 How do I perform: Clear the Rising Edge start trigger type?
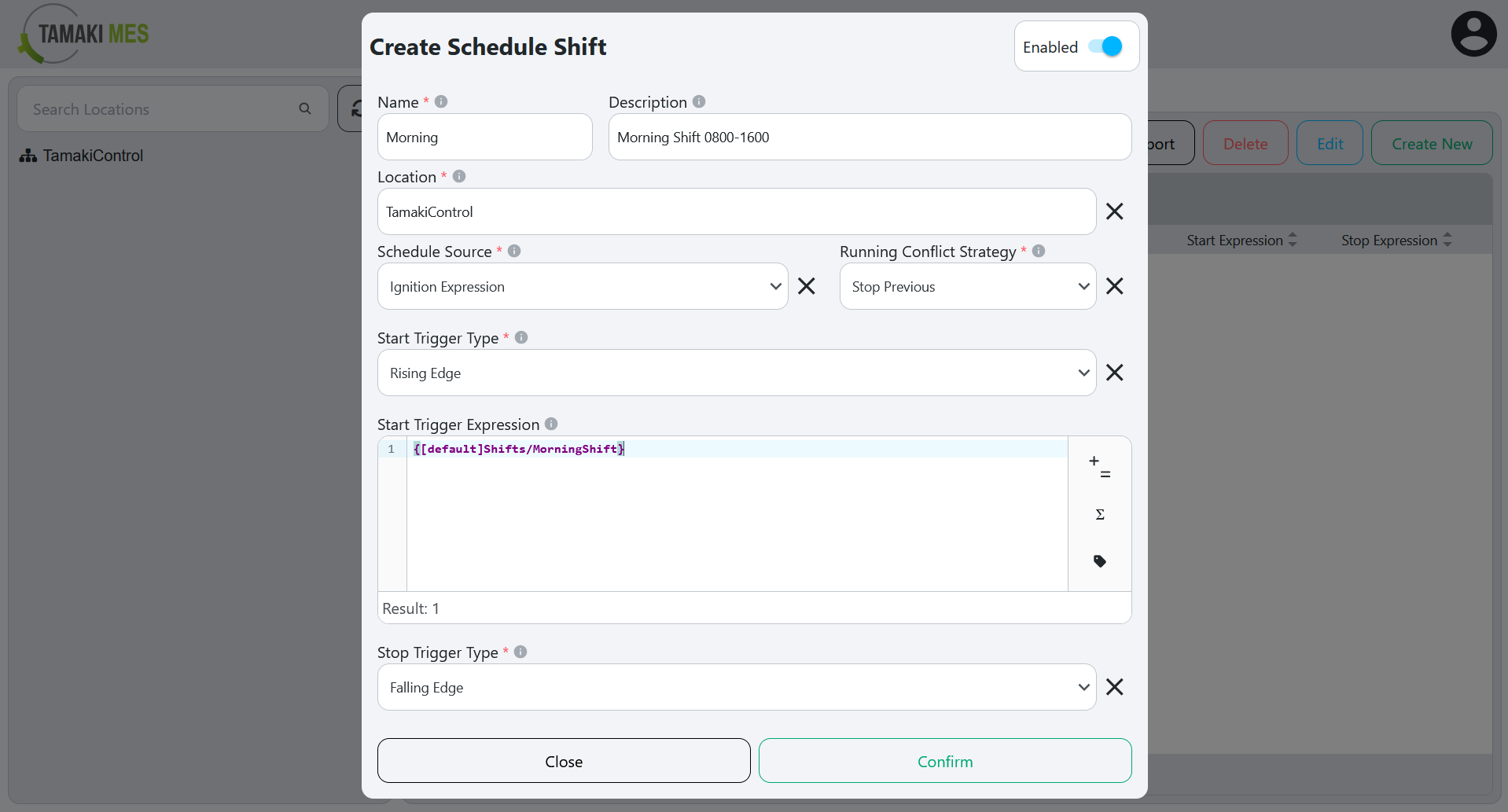point(1115,372)
